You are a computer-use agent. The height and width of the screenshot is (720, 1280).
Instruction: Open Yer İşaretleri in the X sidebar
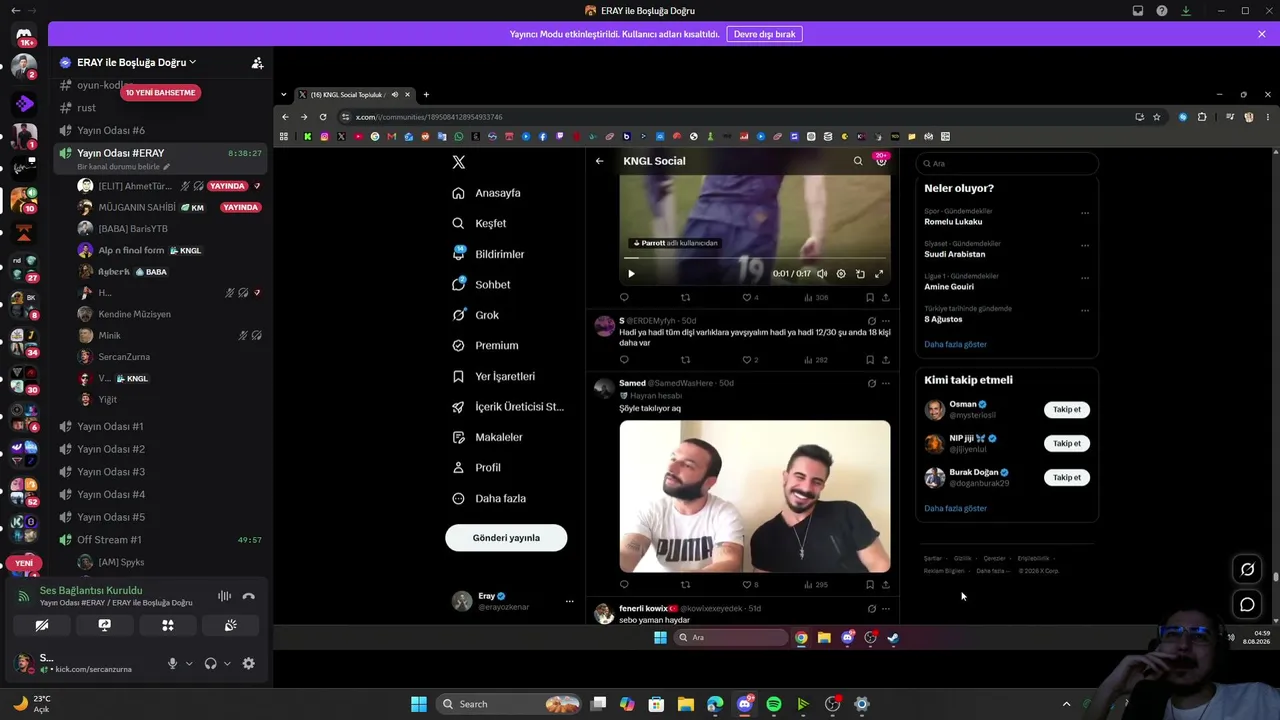pyautogui.click(x=493, y=376)
